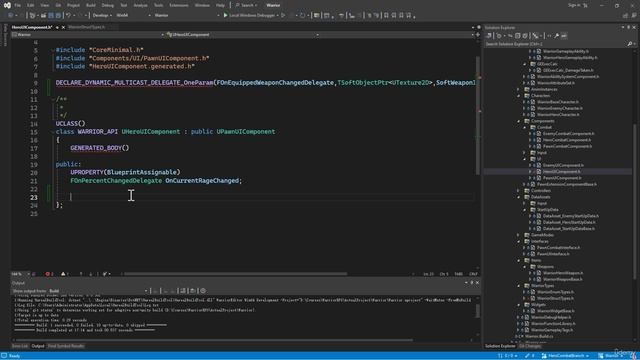Open the Develop configuration dropdown
Screen dimensions: 640x360
102,15
